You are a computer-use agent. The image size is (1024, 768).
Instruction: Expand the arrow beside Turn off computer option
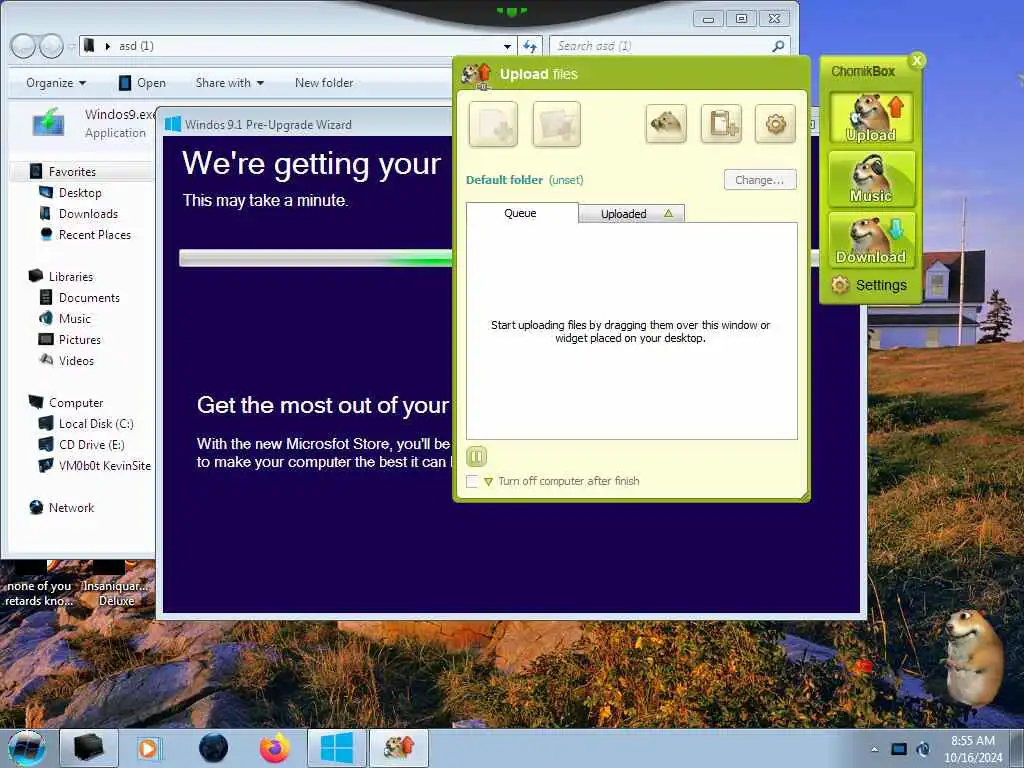pyautogui.click(x=488, y=482)
